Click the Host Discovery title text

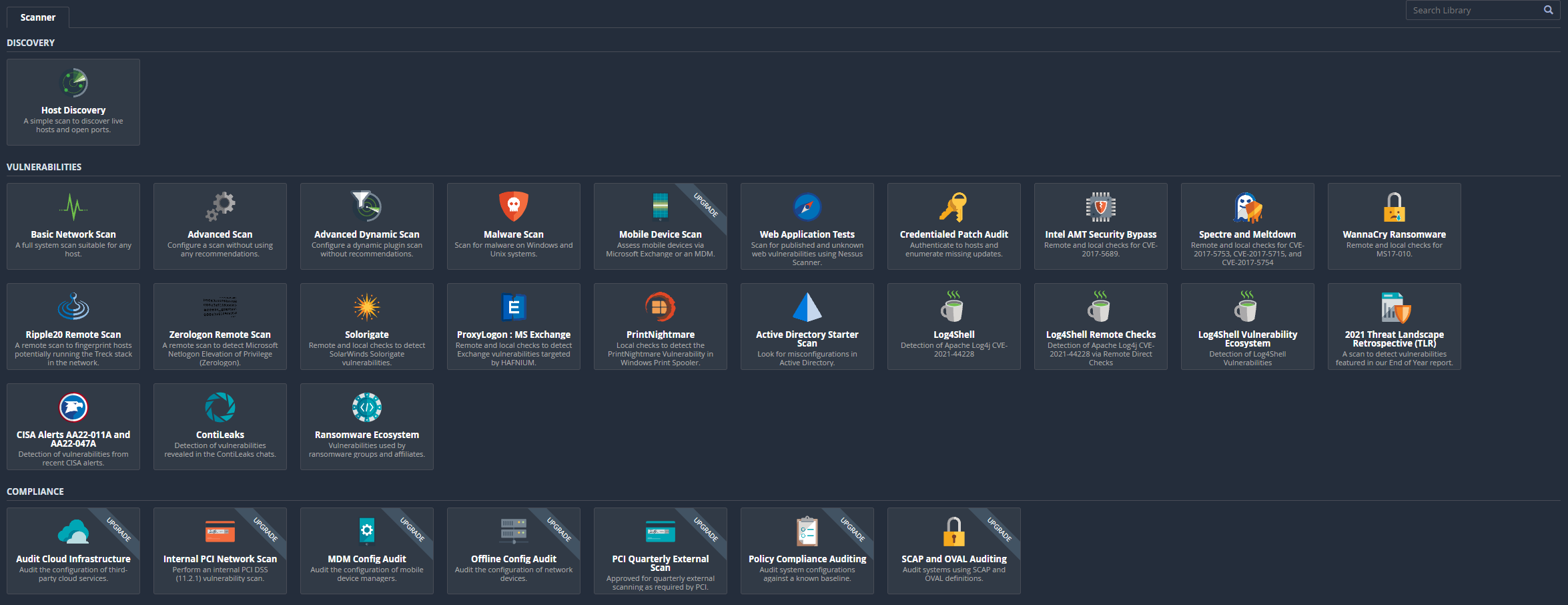point(73,110)
